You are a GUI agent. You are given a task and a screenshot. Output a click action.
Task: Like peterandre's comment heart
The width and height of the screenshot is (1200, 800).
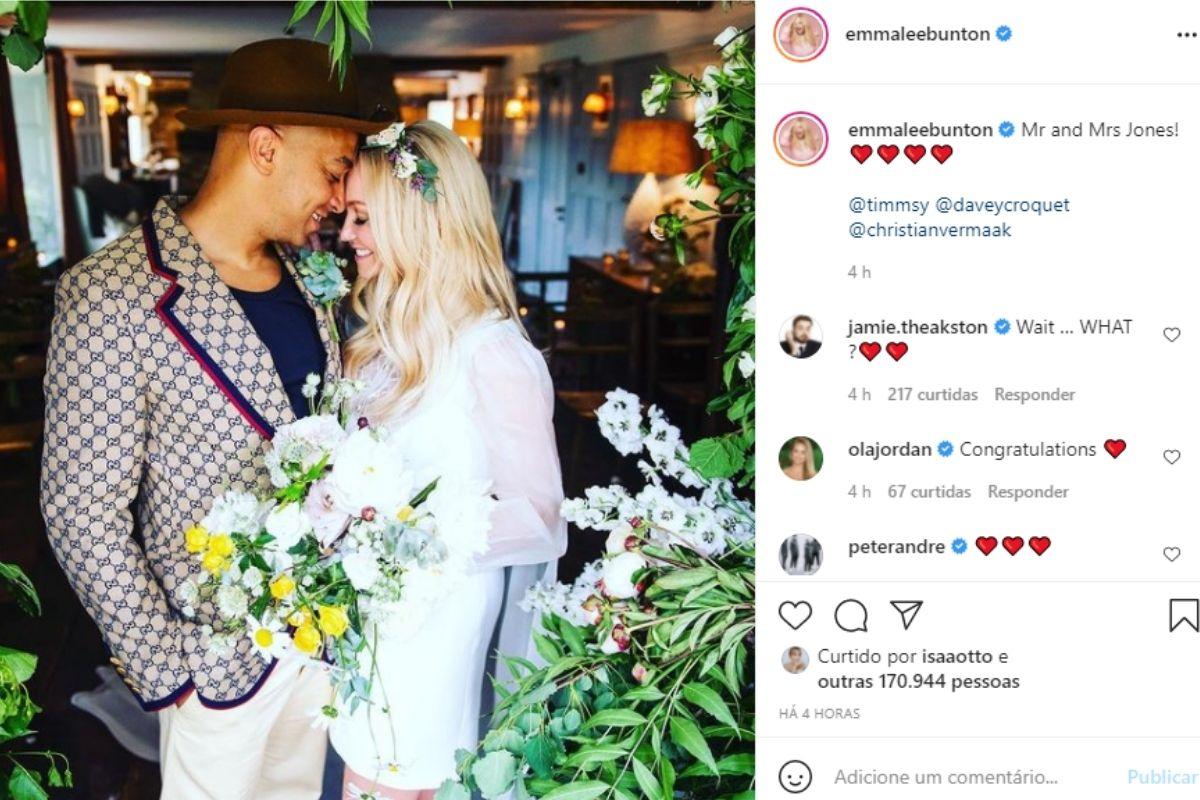1172,554
